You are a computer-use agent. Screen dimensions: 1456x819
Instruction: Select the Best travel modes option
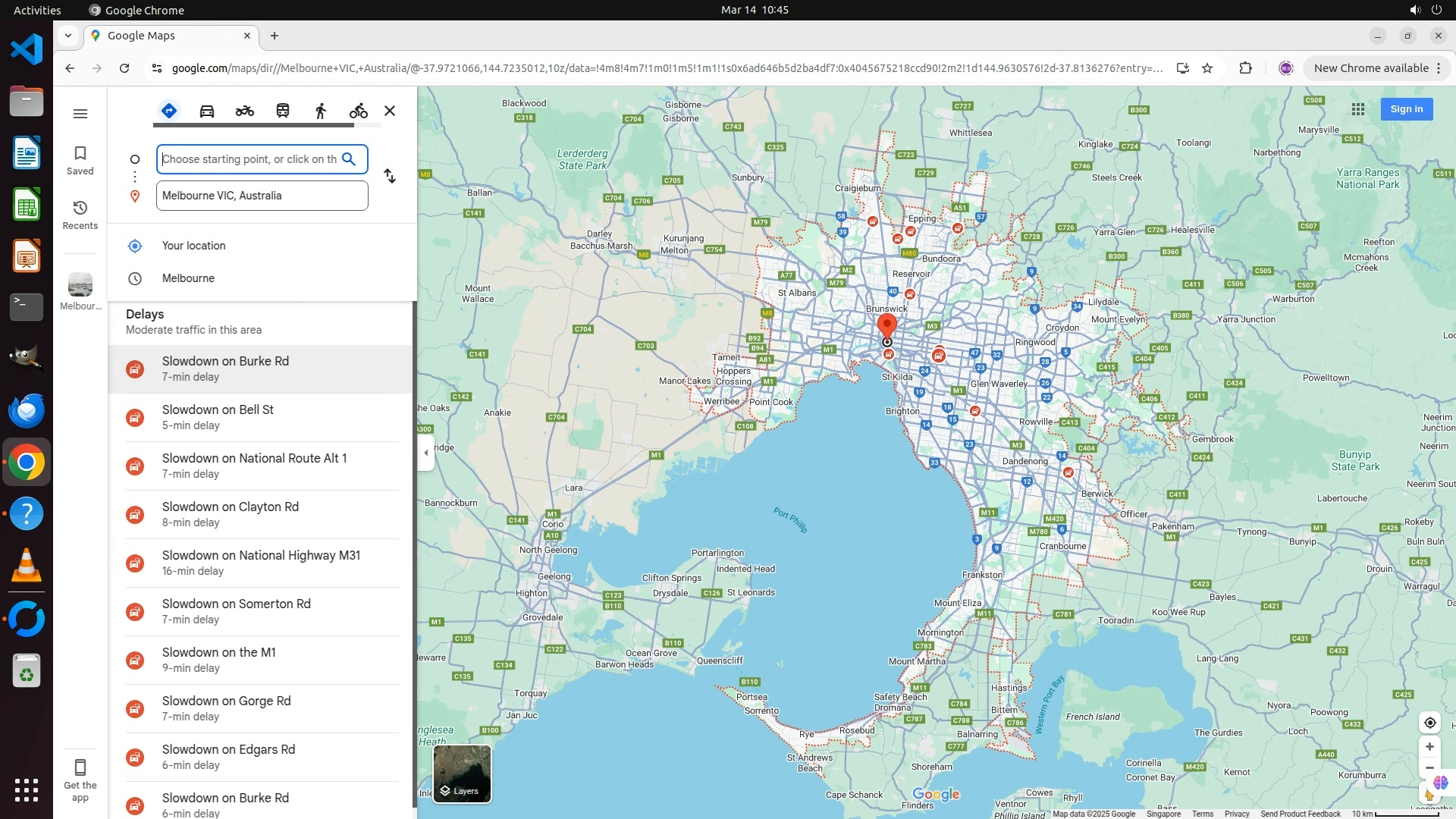pos(169,111)
